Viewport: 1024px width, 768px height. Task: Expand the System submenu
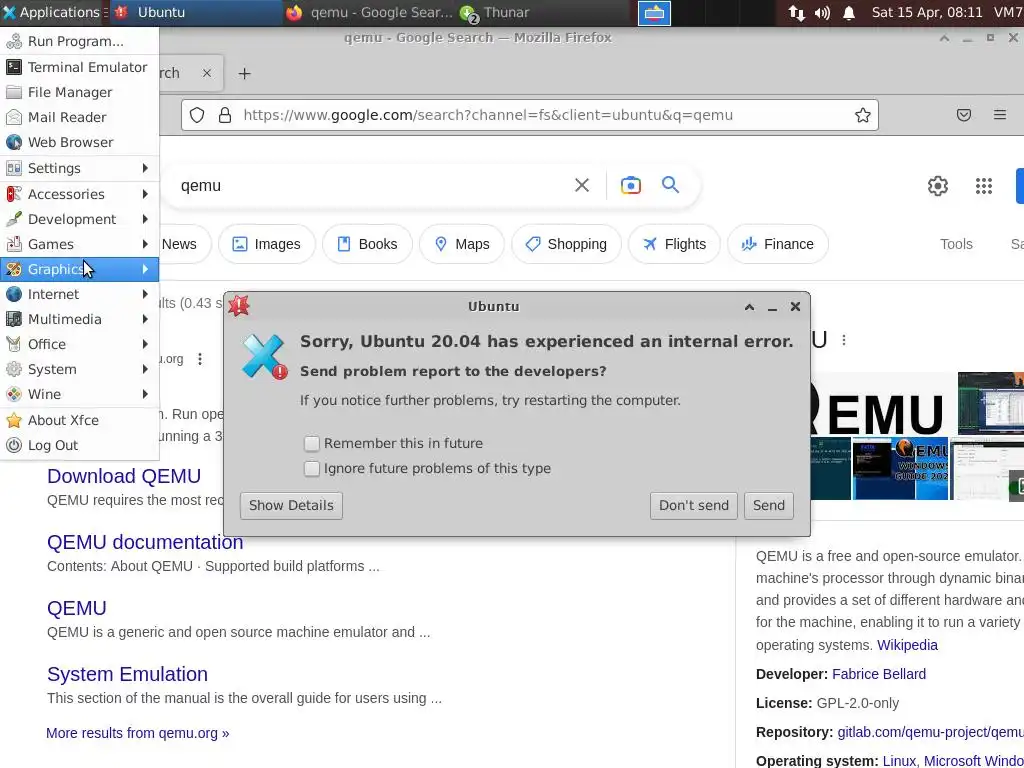click(79, 370)
